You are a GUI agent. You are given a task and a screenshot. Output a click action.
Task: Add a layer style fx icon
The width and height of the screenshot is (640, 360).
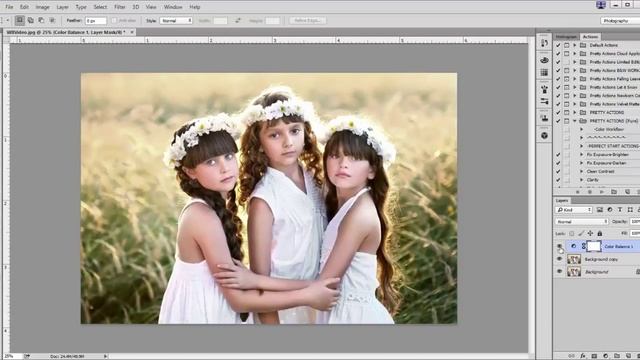(x=583, y=356)
